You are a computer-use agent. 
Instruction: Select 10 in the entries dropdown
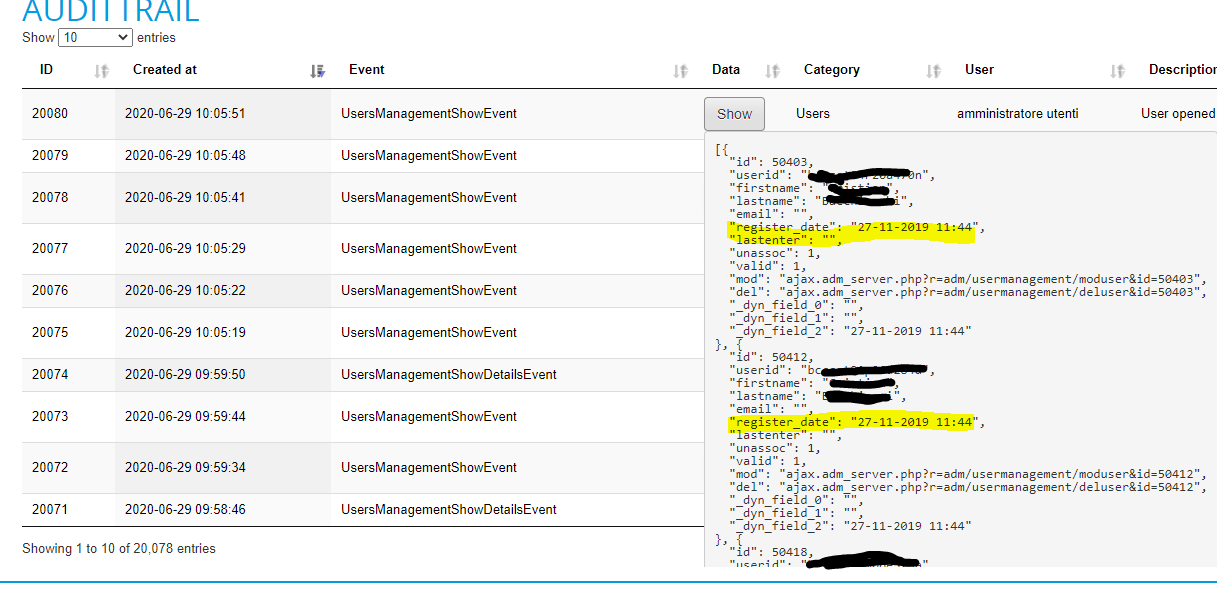click(95, 37)
